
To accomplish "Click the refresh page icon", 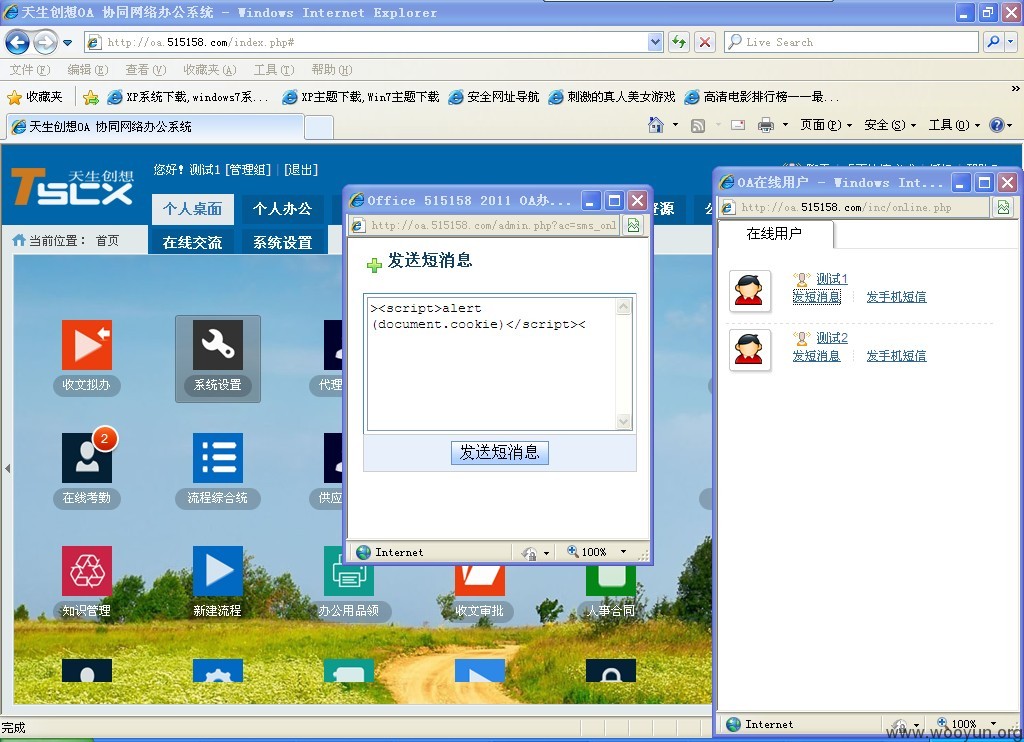I will [x=679, y=42].
